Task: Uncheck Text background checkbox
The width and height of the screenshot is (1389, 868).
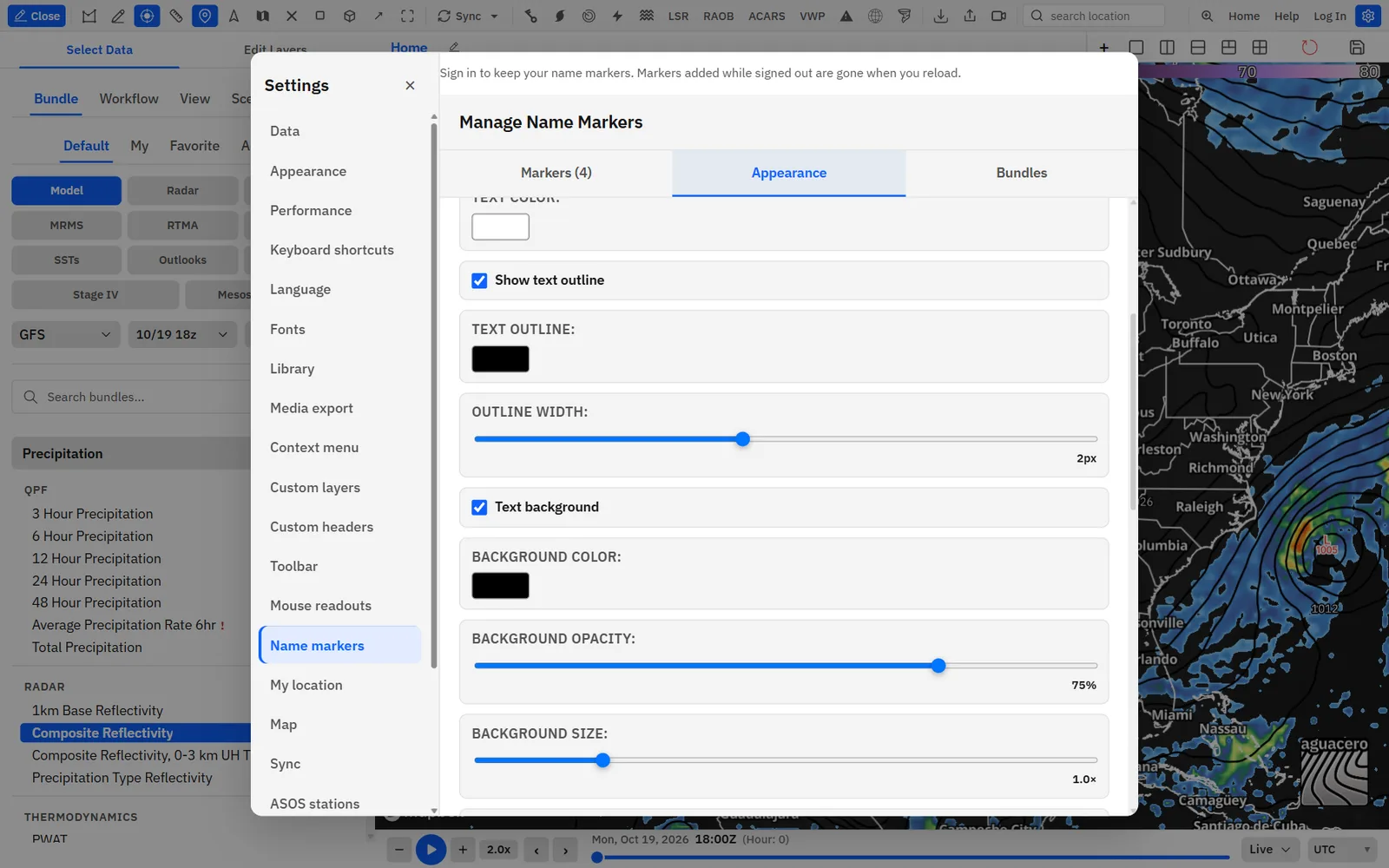Action: point(479,507)
